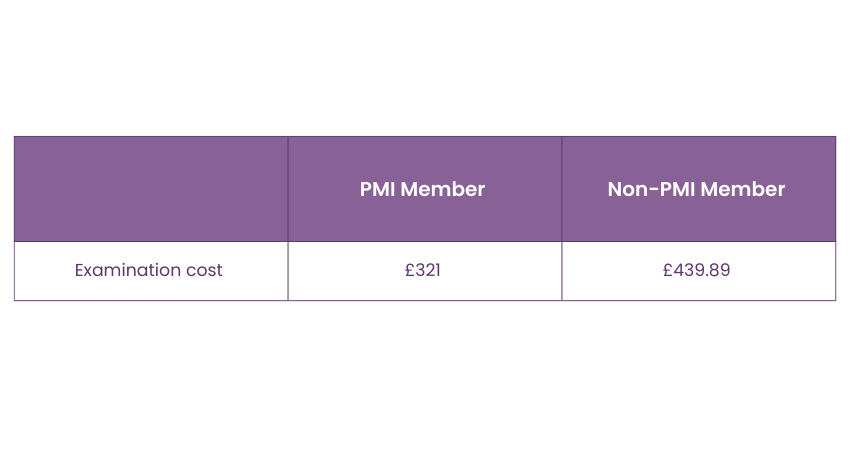
Task: Click the pound sign before 439.89
Action: click(x=667, y=270)
